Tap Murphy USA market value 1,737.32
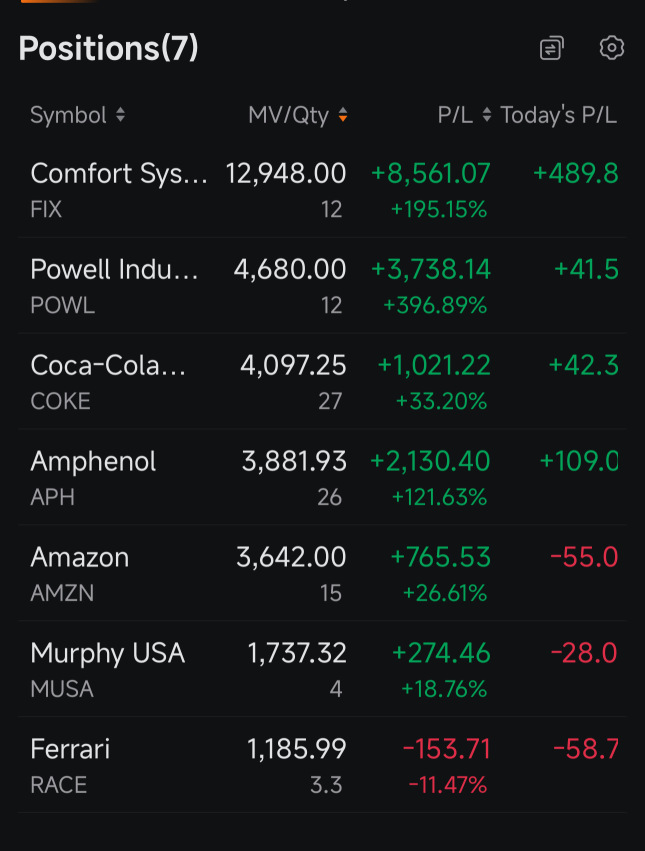The height and width of the screenshot is (851, 645). [296, 653]
